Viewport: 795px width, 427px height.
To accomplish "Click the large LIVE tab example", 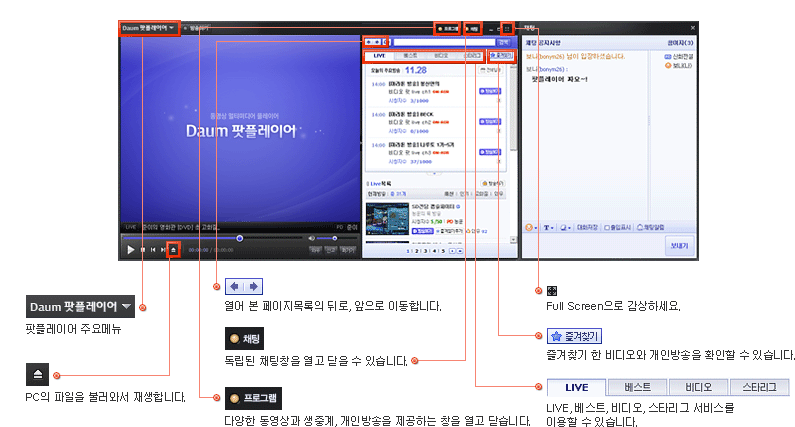I will tap(576, 387).
